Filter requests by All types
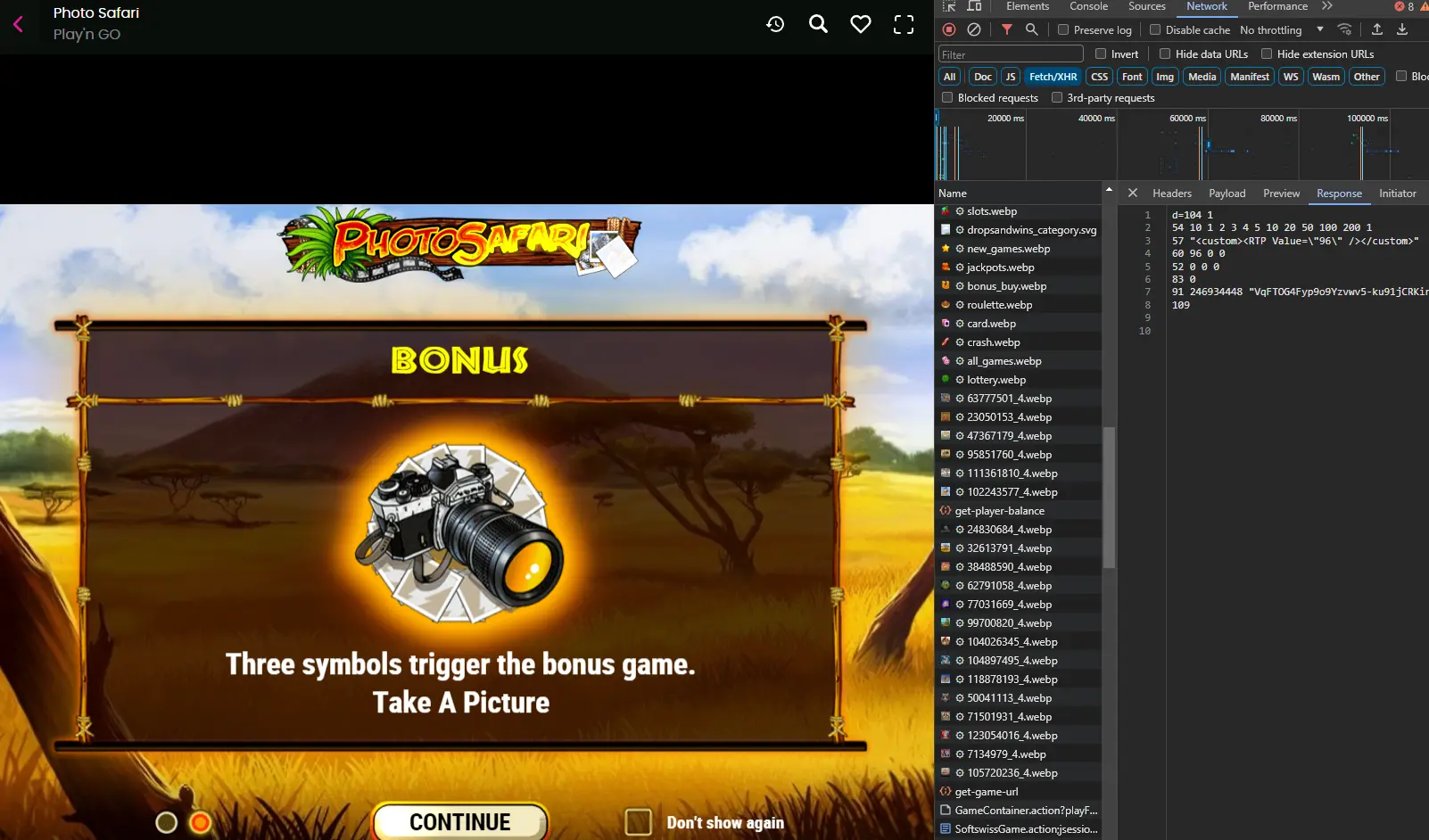Viewport: 1429px width, 840px height. pyautogui.click(x=949, y=77)
